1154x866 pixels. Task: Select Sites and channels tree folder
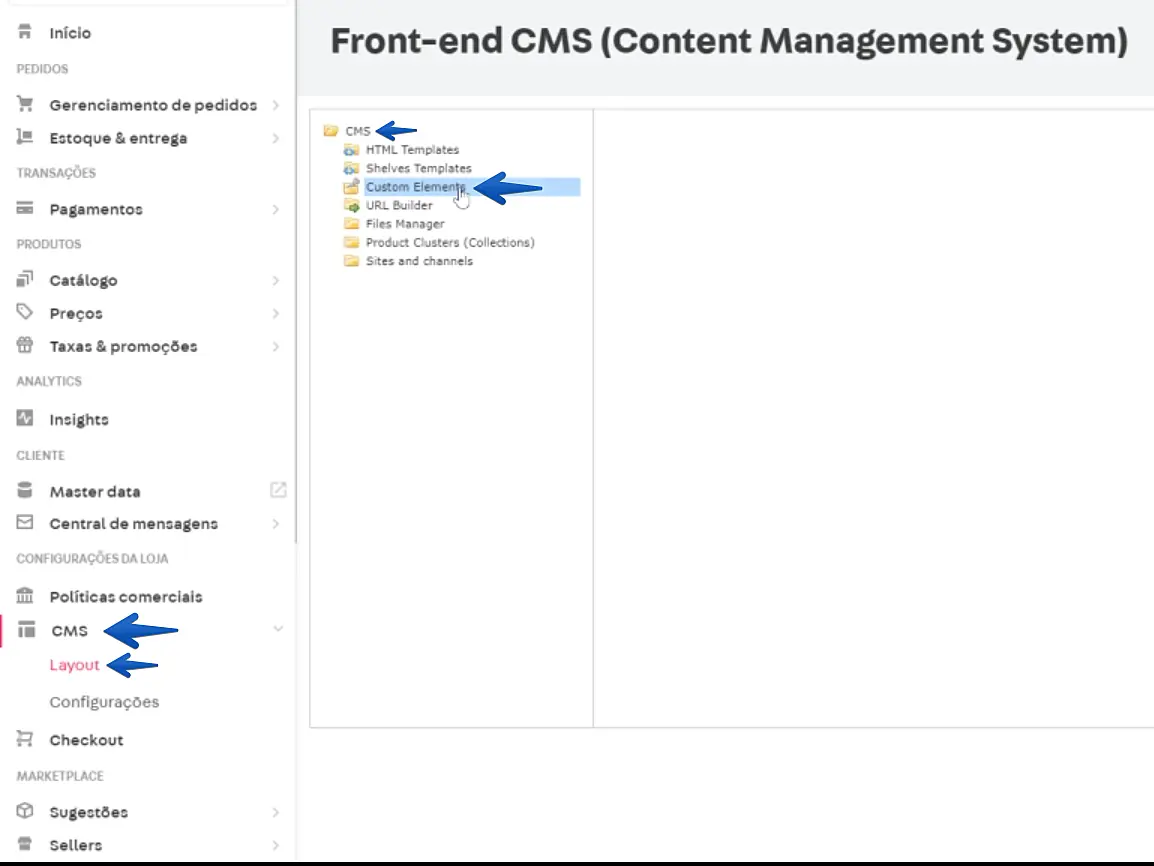pos(419,261)
